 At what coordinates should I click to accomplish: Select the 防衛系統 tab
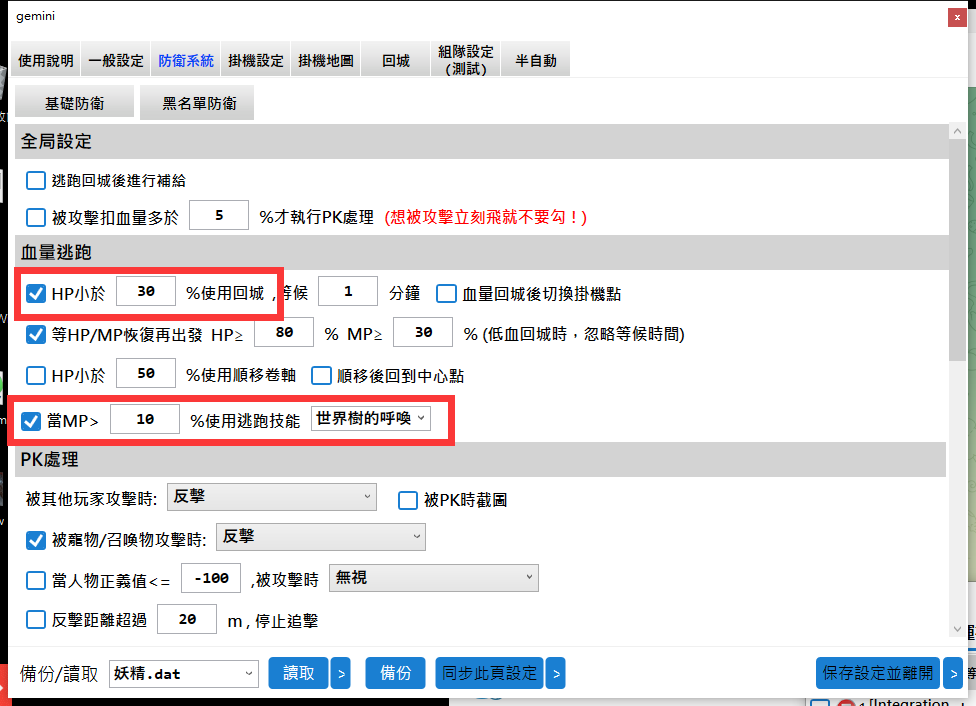click(185, 60)
